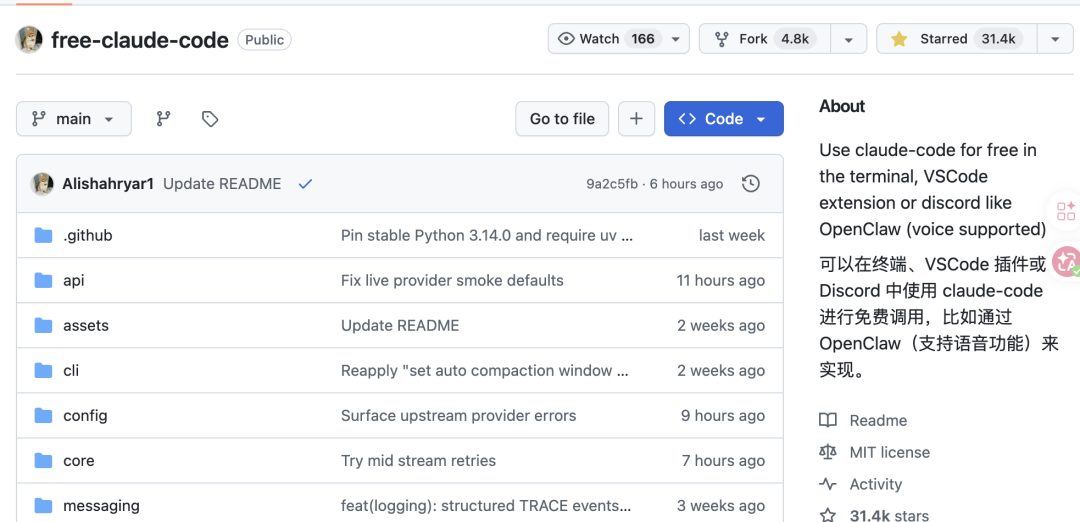Click the Alishahryar1 commit author avatar
This screenshot has height=522, width=1080.
(42, 184)
